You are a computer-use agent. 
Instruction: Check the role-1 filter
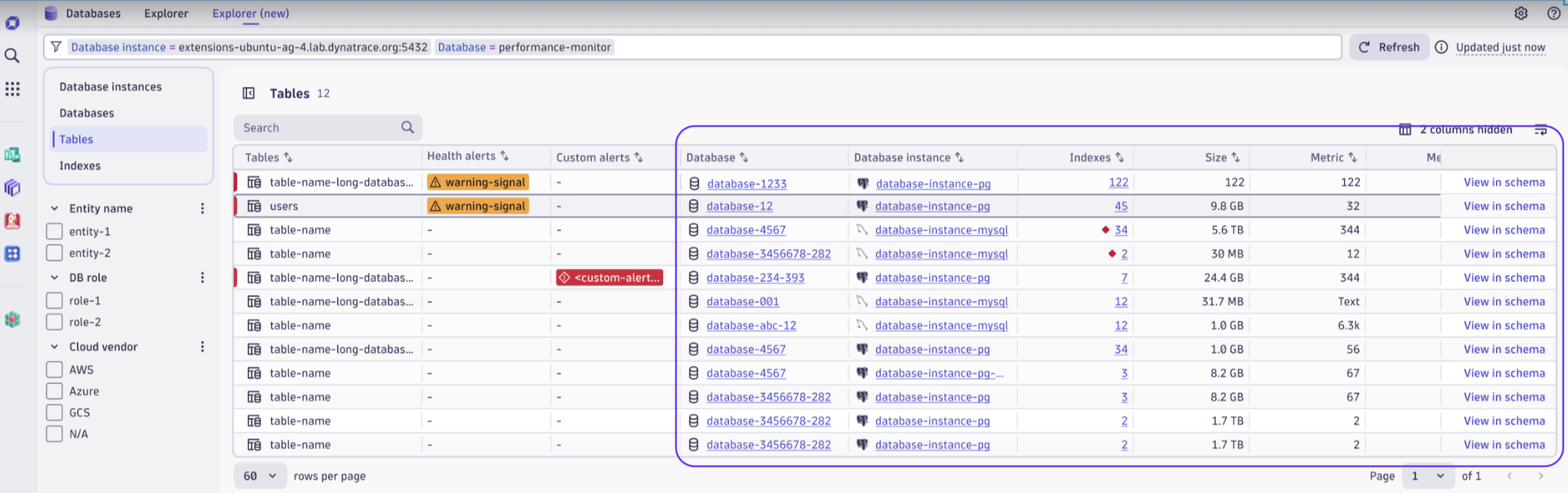[x=54, y=300]
